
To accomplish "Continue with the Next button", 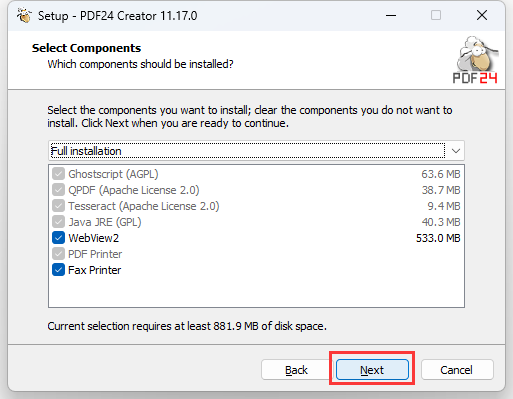I will tap(372, 370).
